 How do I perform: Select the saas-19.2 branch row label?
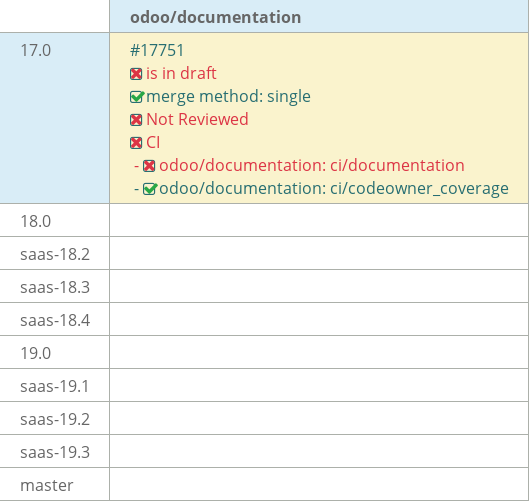click(x=55, y=420)
